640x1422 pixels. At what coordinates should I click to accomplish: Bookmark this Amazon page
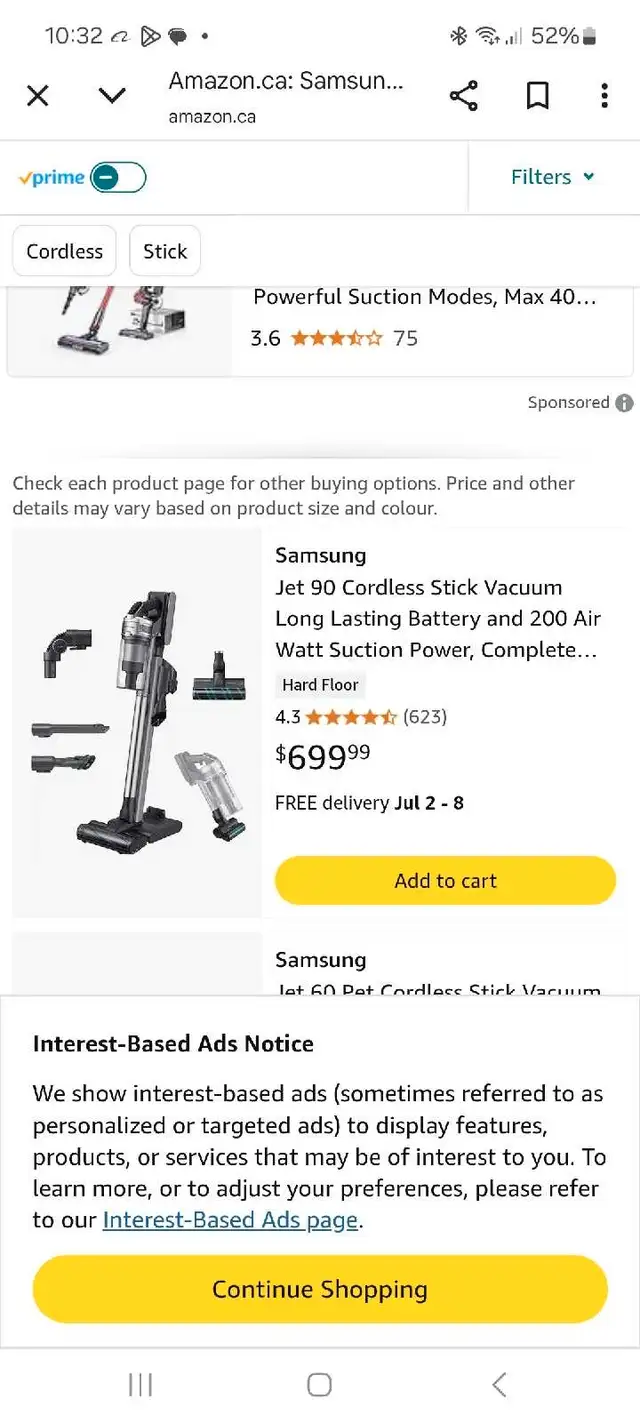pos(537,96)
